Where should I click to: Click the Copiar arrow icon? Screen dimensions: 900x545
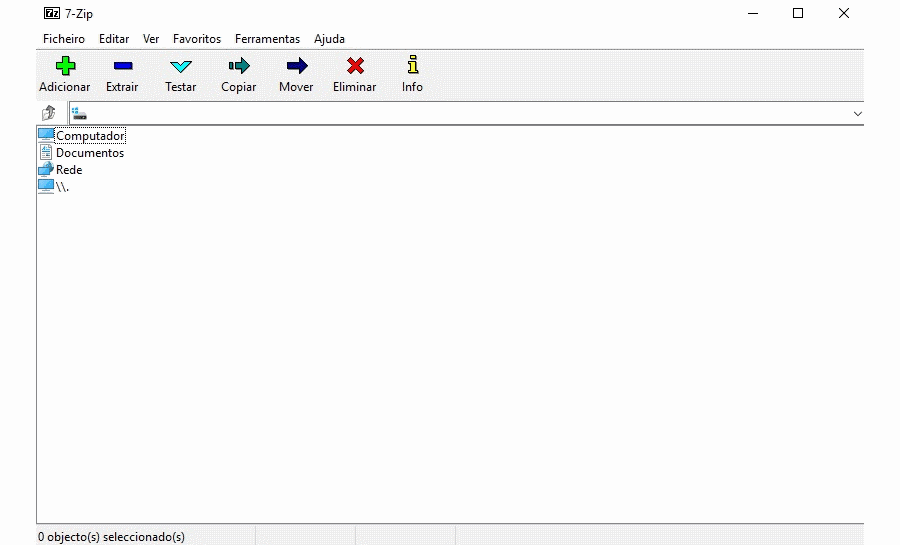(239, 66)
